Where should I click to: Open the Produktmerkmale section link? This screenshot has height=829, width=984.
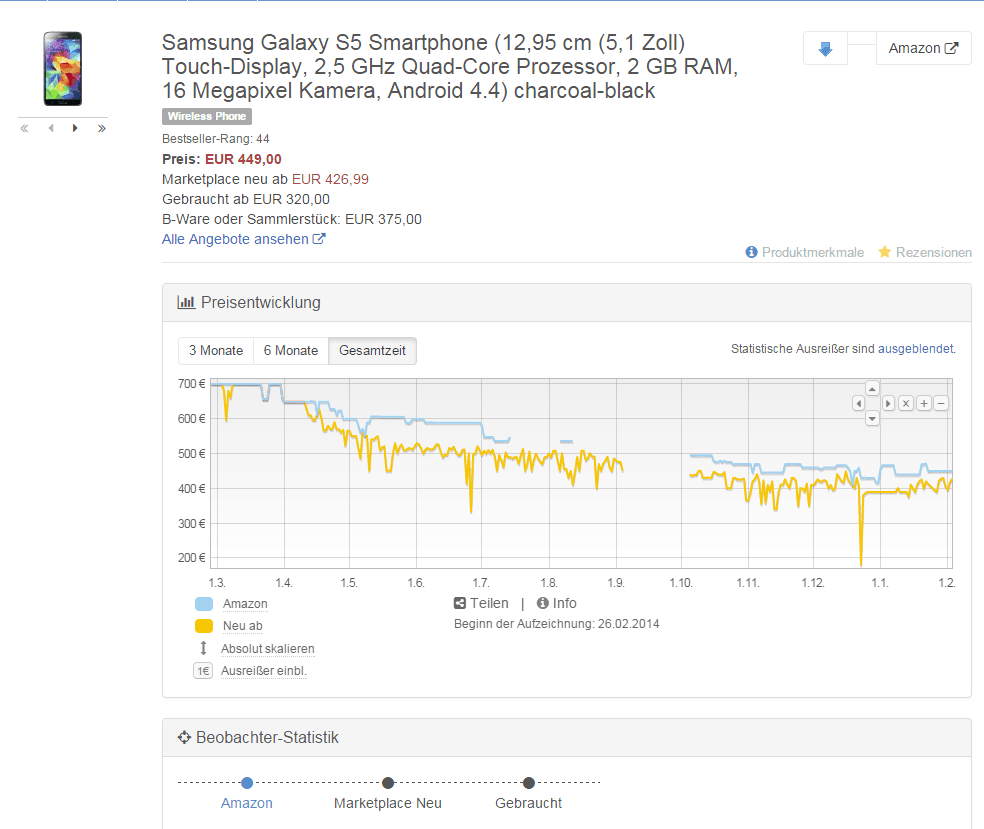tap(805, 252)
